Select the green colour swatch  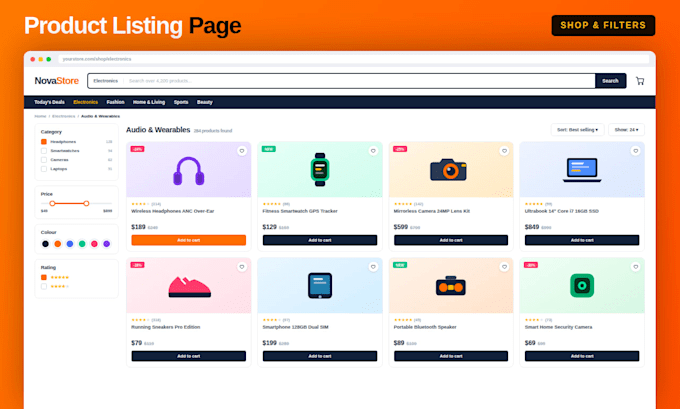point(82,244)
